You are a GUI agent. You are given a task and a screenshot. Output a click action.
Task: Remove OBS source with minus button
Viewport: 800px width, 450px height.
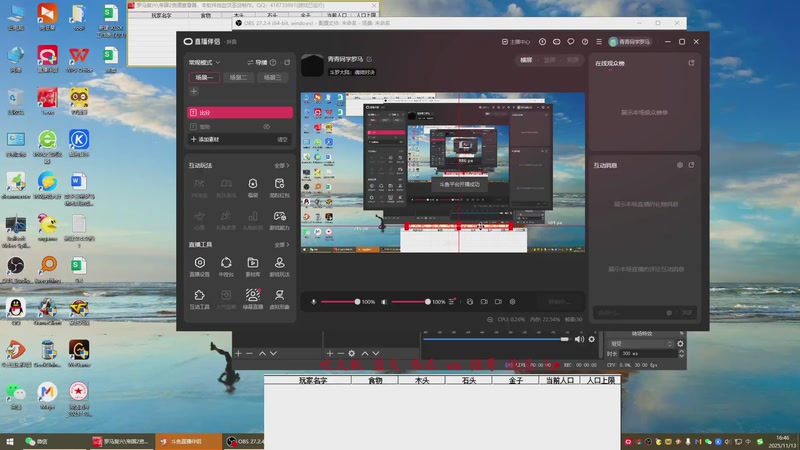(x=341, y=353)
